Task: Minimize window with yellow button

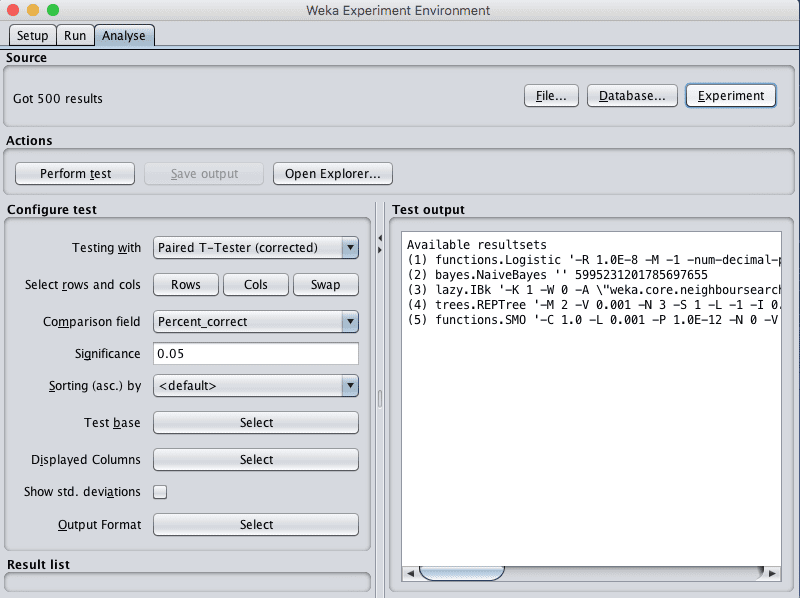Action: coord(33,10)
